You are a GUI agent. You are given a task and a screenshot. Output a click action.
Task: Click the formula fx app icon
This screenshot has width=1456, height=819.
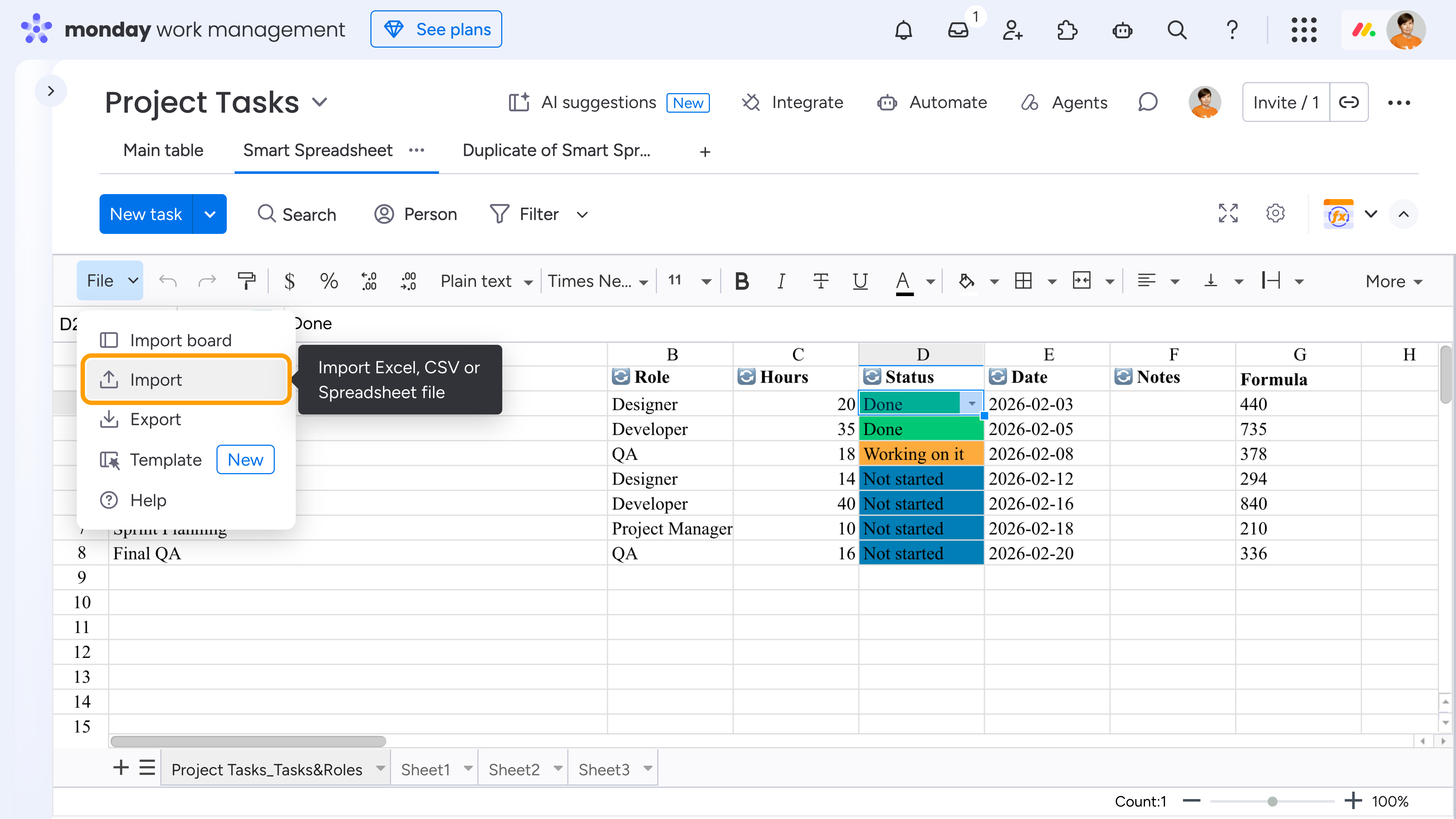pyautogui.click(x=1338, y=214)
